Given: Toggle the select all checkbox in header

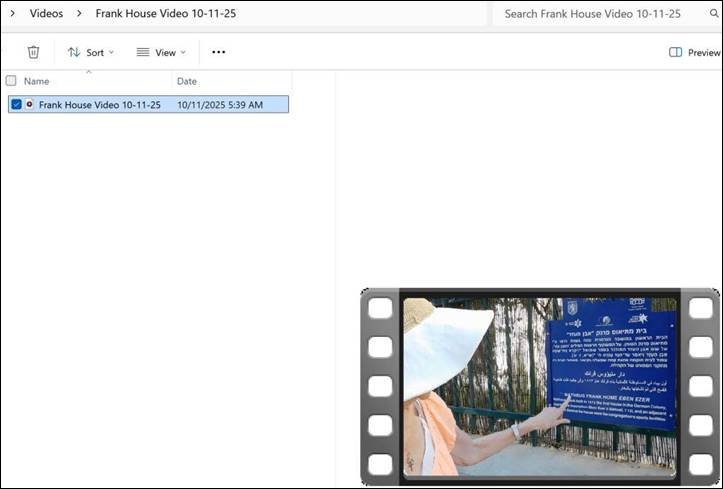Looking at the screenshot, I should (x=11, y=81).
